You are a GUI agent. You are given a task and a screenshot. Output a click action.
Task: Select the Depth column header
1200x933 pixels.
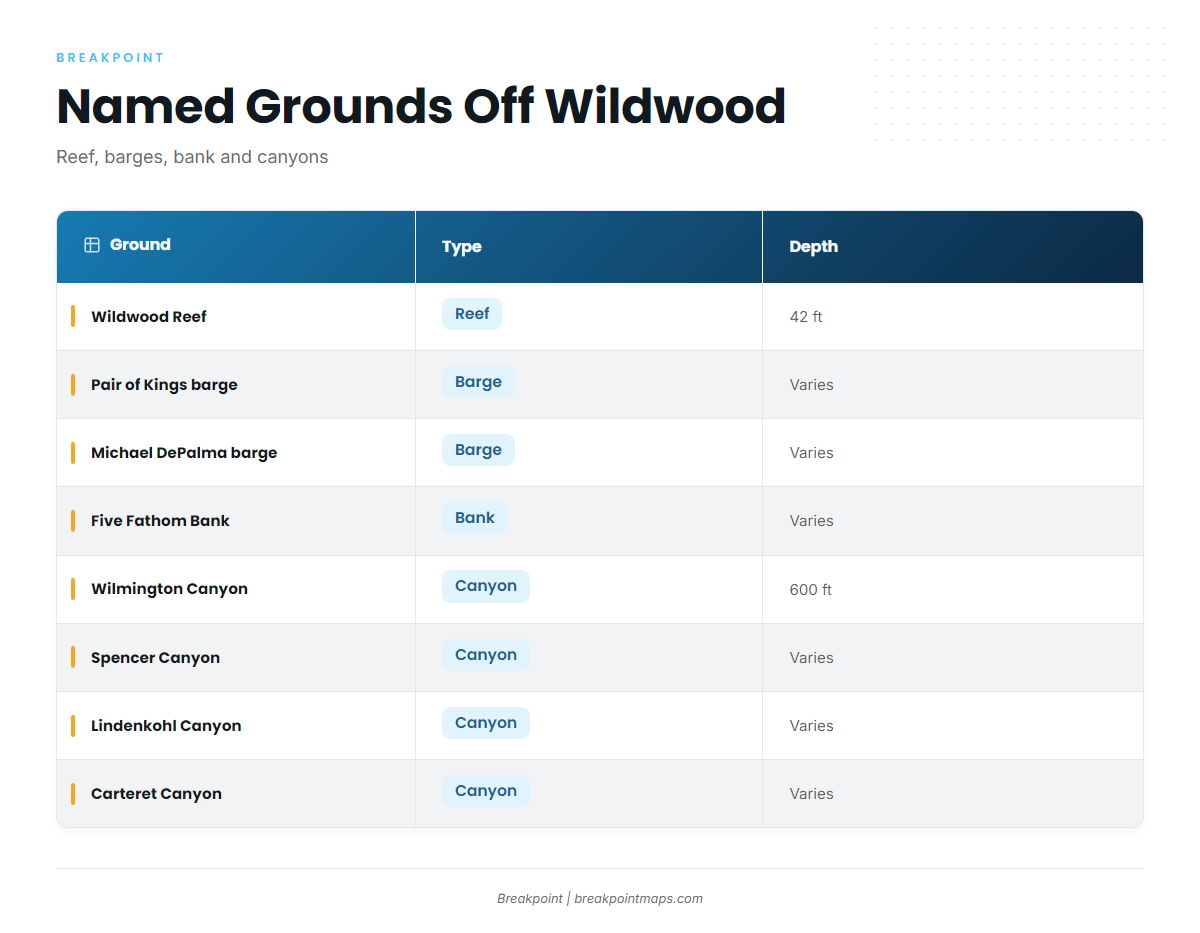(x=953, y=246)
